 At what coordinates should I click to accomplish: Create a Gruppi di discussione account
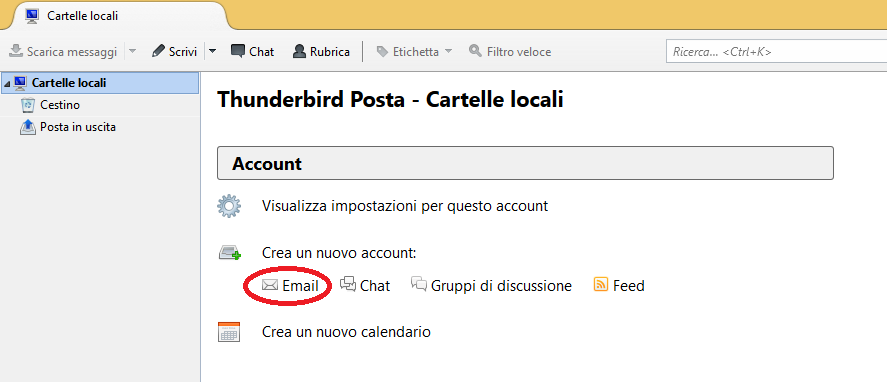pos(491,286)
